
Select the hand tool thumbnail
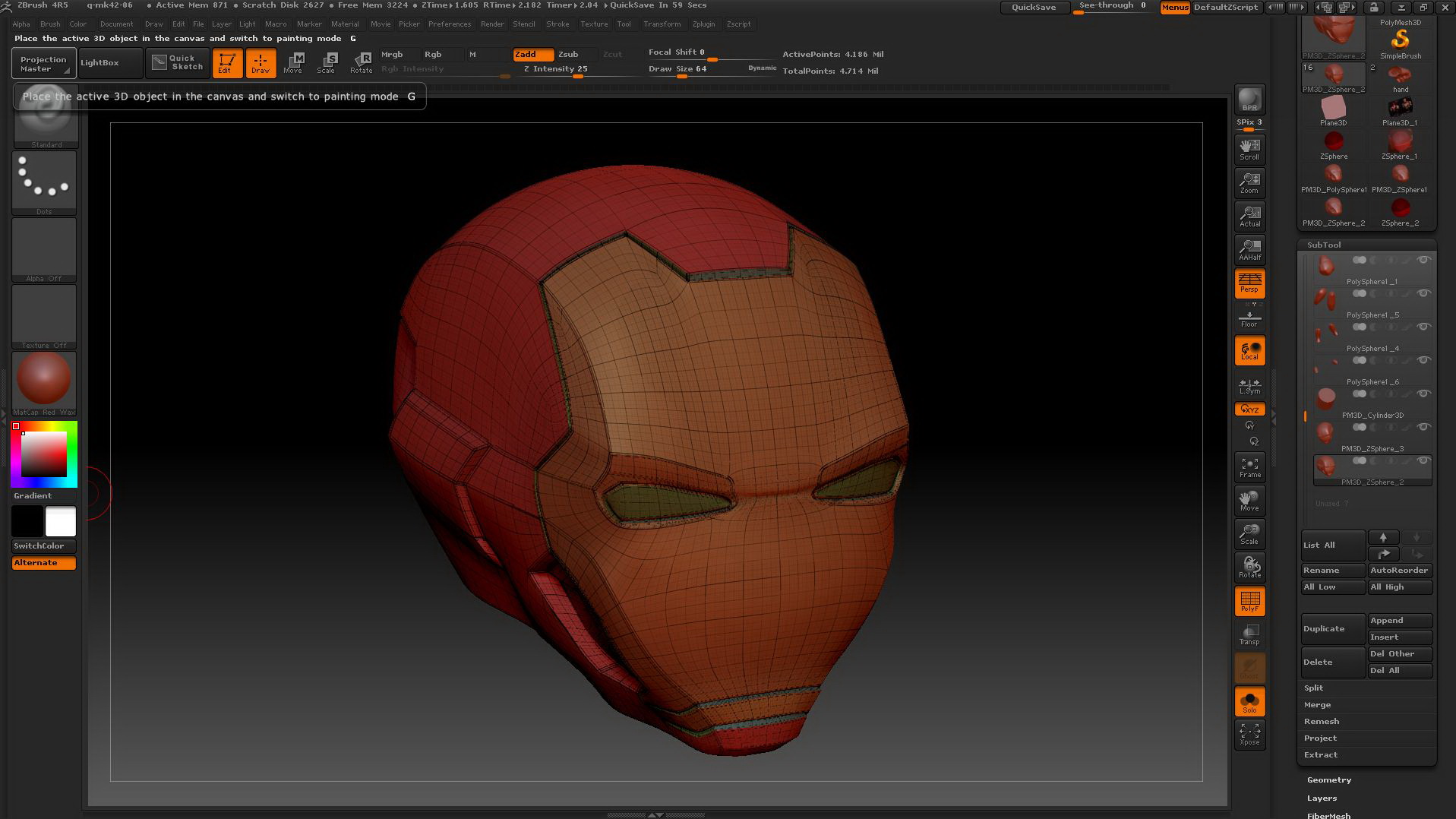[1400, 77]
